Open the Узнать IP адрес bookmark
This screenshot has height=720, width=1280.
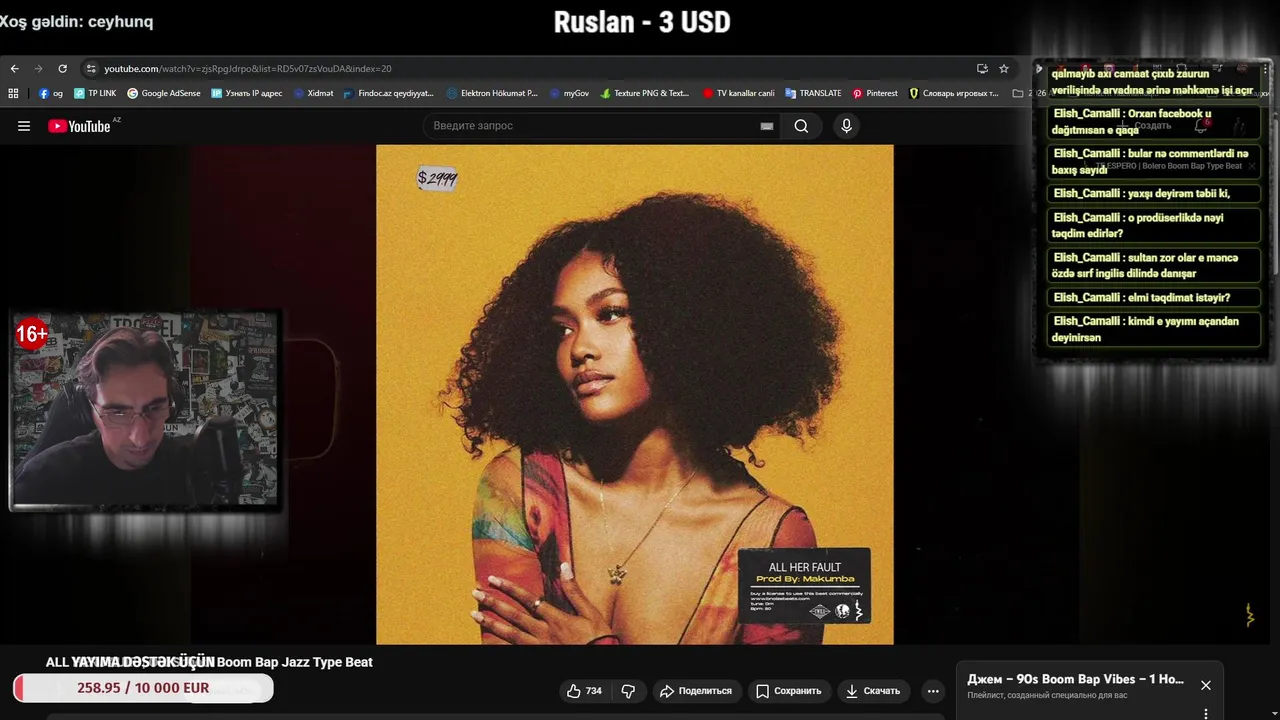pos(247,93)
